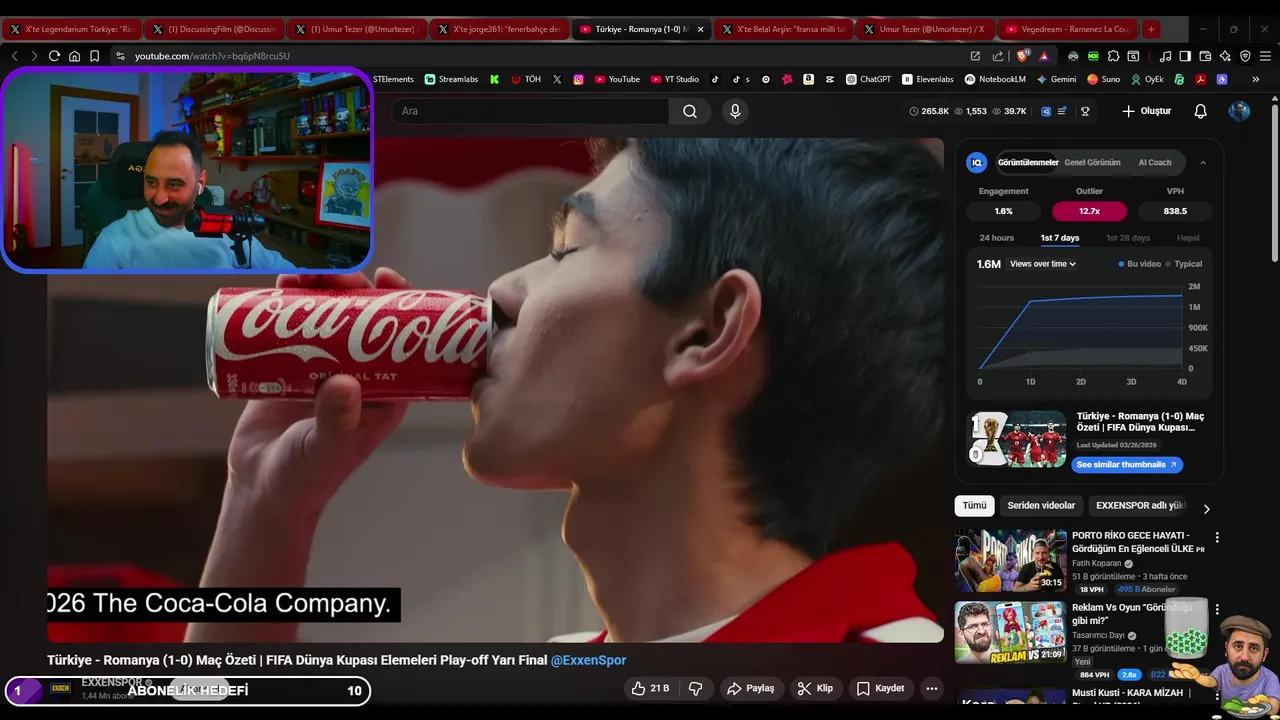
Task: Open the NotebookLM bookmark
Action: [x=995, y=79]
